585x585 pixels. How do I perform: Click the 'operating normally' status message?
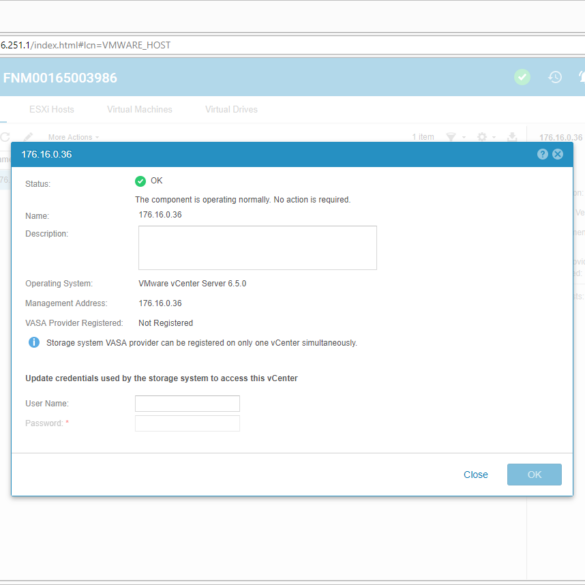pyautogui.click(x=243, y=200)
